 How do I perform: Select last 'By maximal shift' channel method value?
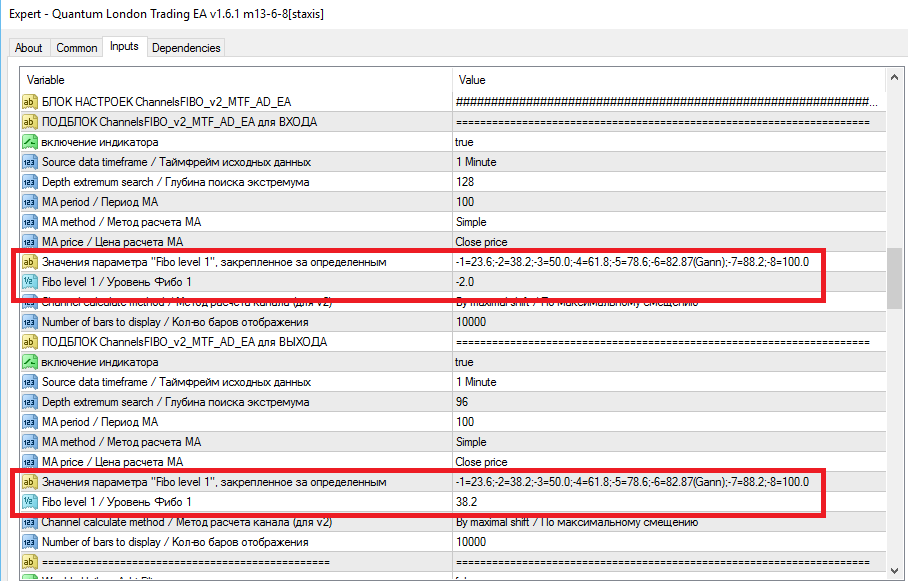point(577,522)
